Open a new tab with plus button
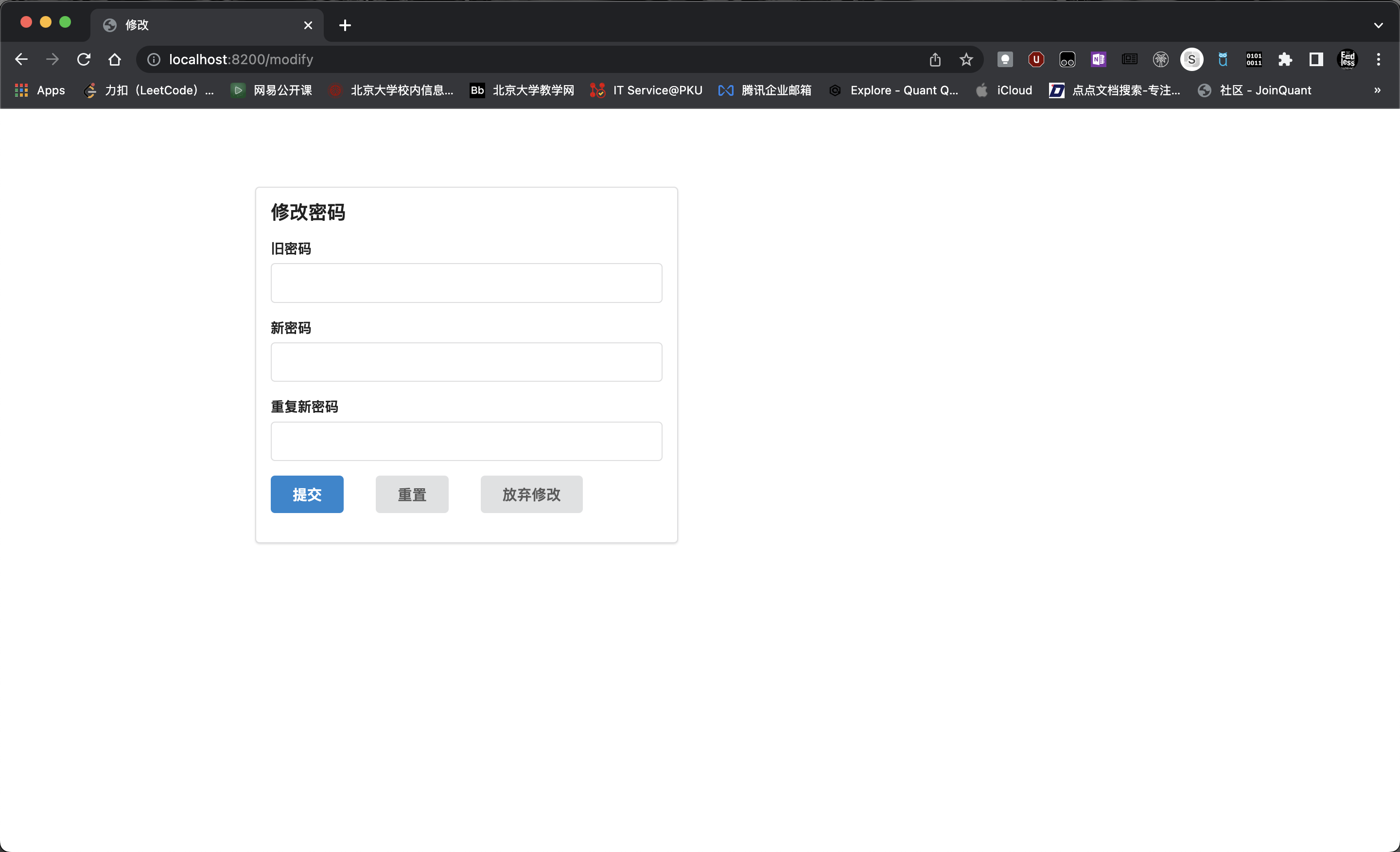 pos(345,25)
